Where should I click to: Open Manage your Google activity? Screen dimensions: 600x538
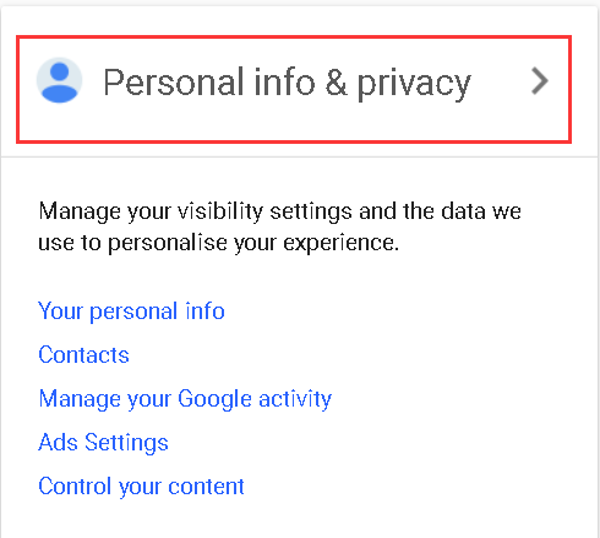point(185,399)
